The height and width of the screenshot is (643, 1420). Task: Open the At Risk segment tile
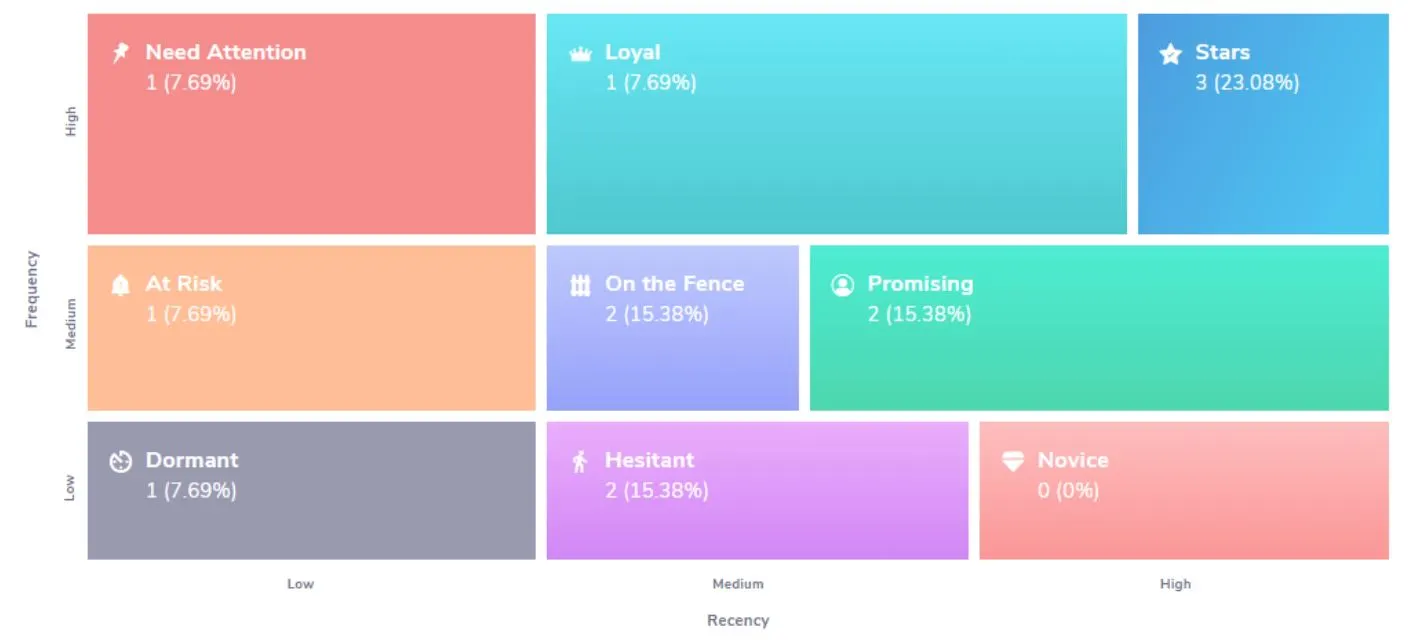tap(312, 328)
